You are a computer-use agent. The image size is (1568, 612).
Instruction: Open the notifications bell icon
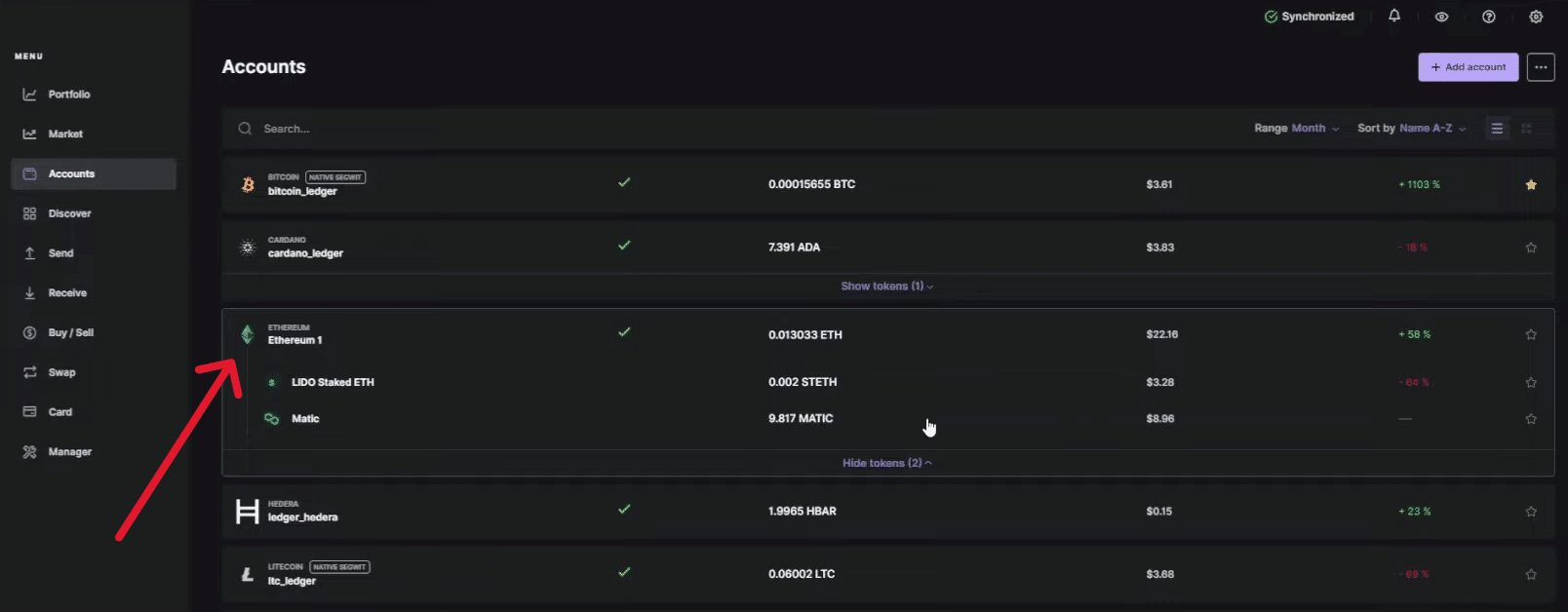(x=1394, y=16)
